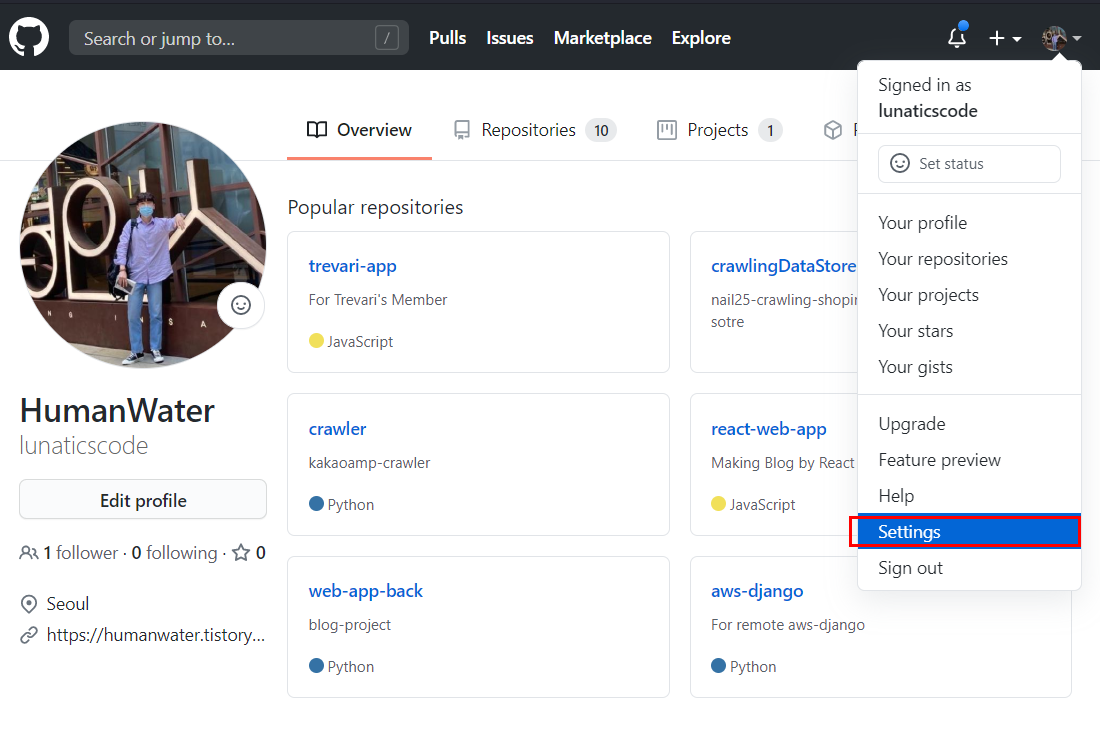This screenshot has height=737, width=1100.
Task: Switch to the Projects tab
Action: coord(720,130)
